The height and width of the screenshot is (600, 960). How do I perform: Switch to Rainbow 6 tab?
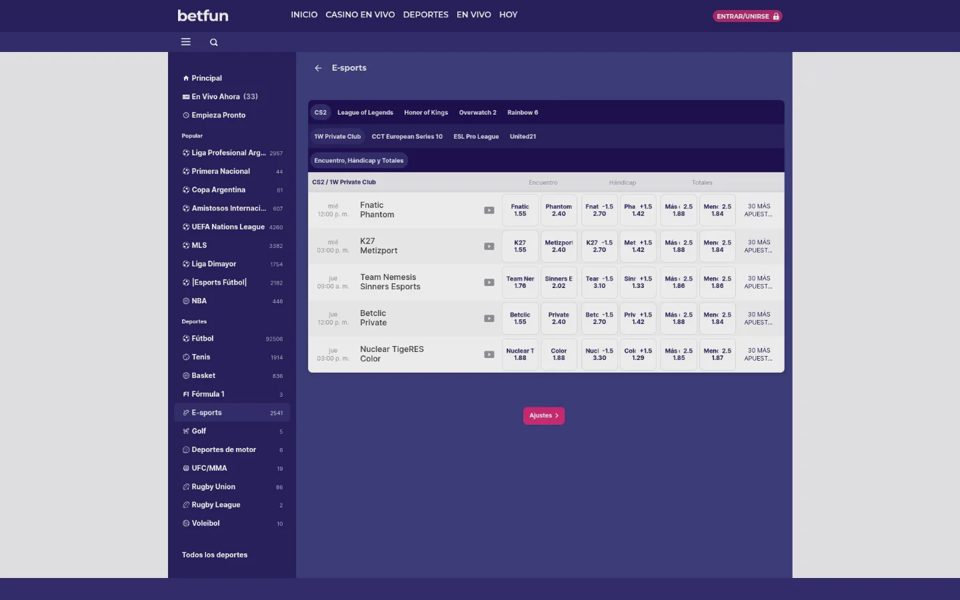[523, 113]
